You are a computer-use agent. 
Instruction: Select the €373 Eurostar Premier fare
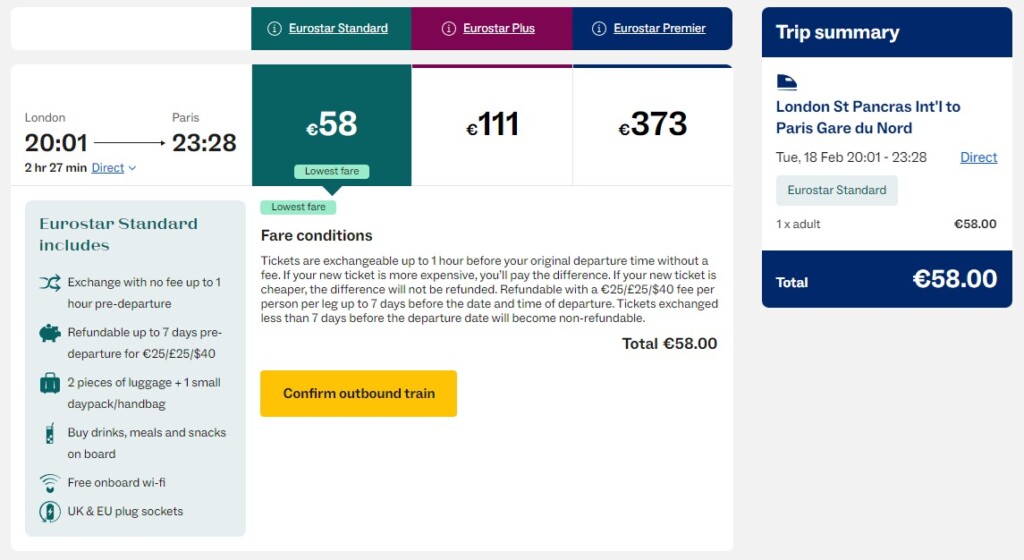pyautogui.click(x=652, y=125)
